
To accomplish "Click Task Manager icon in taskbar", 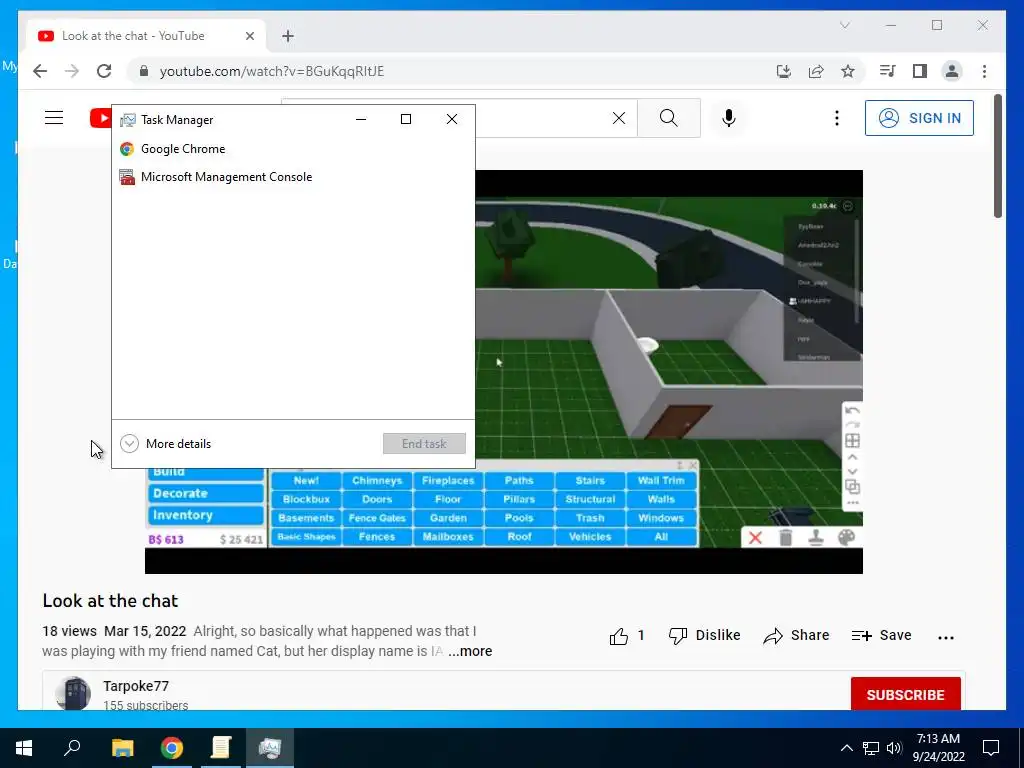I will [270, 748].
